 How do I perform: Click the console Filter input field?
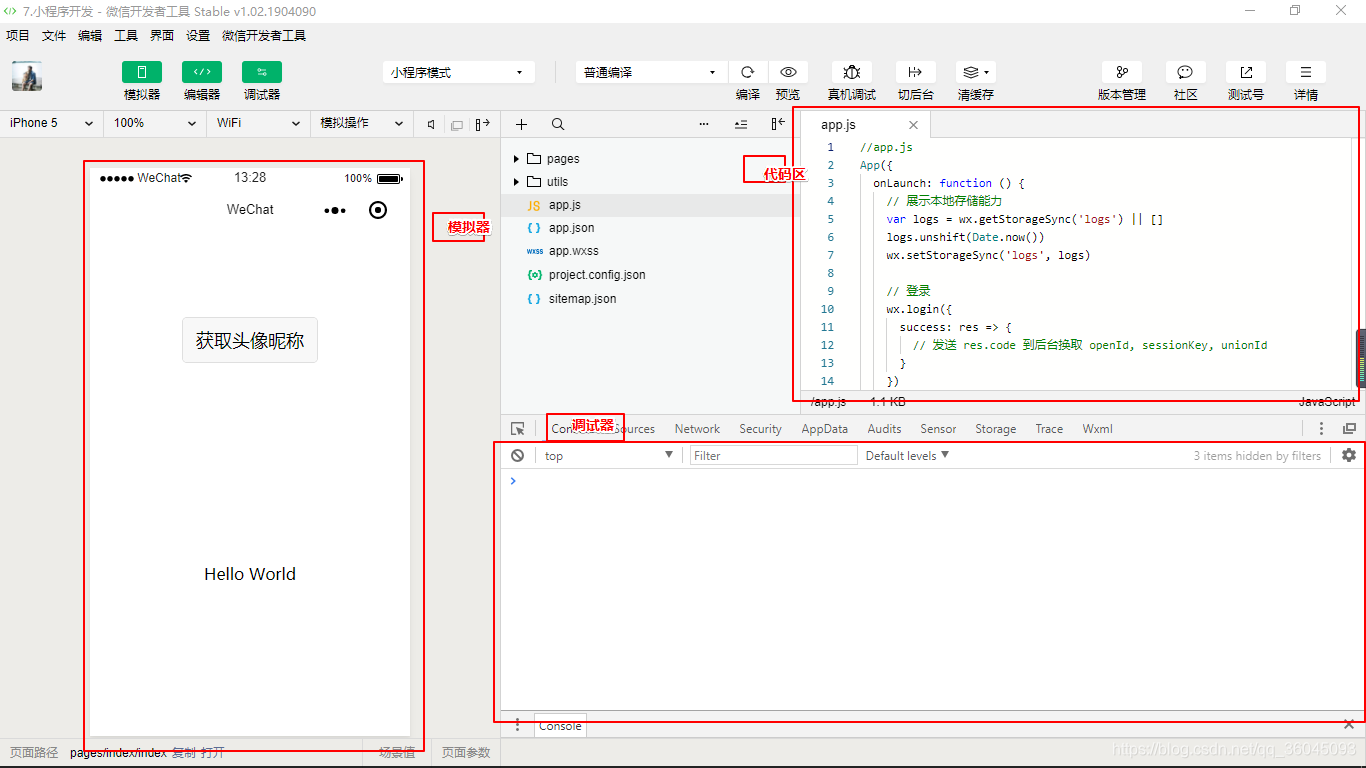click(774, 455)
